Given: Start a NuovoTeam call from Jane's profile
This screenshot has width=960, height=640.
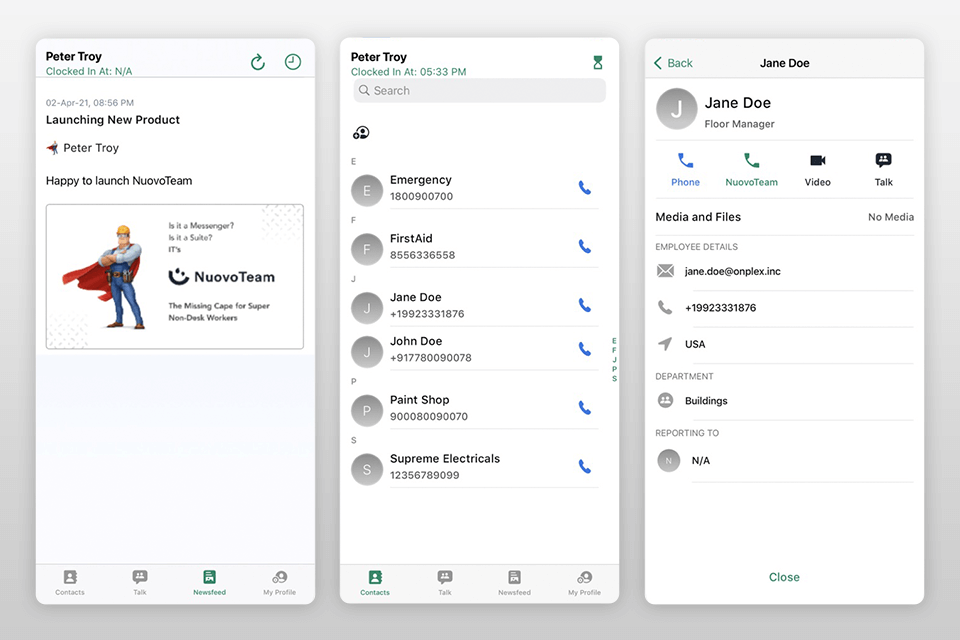Looking at the screenshot, I should click(751, 168).
